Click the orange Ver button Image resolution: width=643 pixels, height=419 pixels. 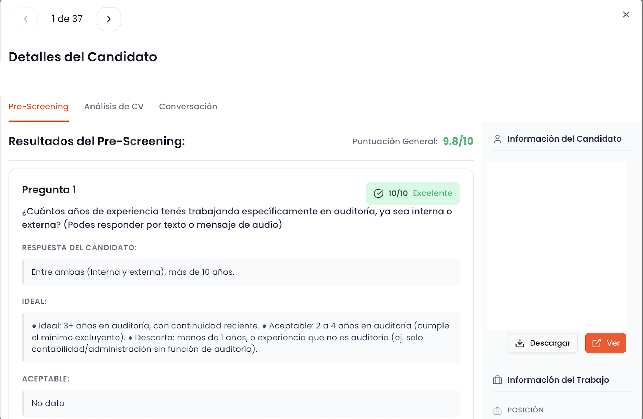(x=605, y=343)
